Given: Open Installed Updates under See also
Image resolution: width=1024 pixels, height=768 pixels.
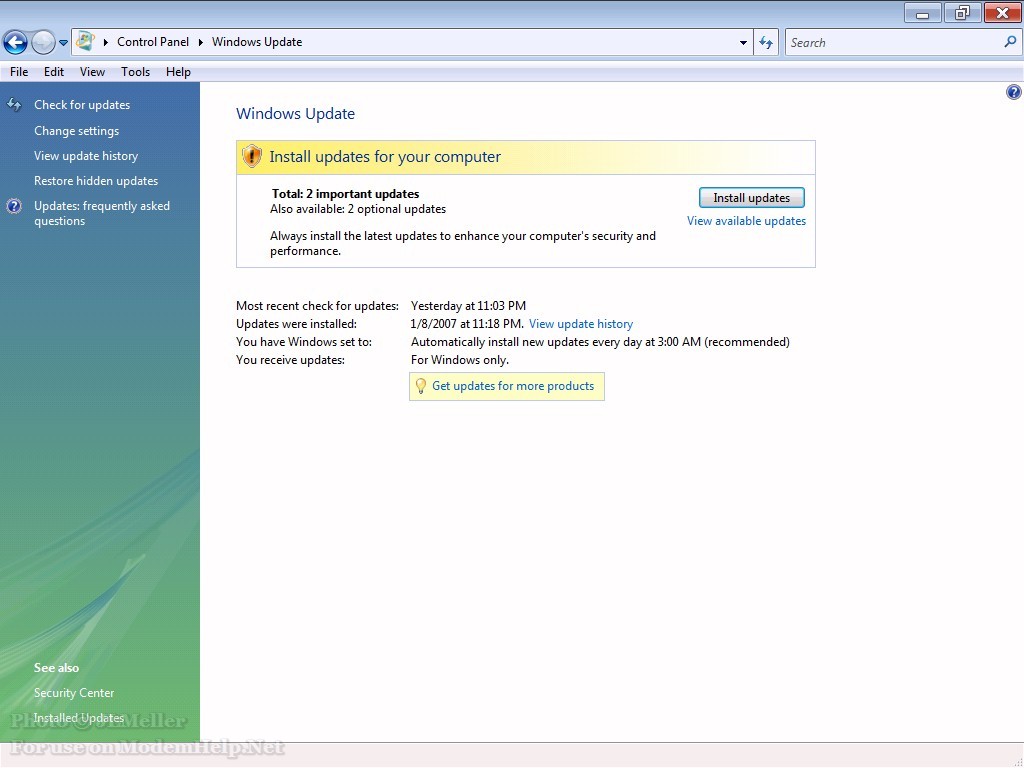Looking at the screenshot, I should pyautogui.click(x=78, y=718).
